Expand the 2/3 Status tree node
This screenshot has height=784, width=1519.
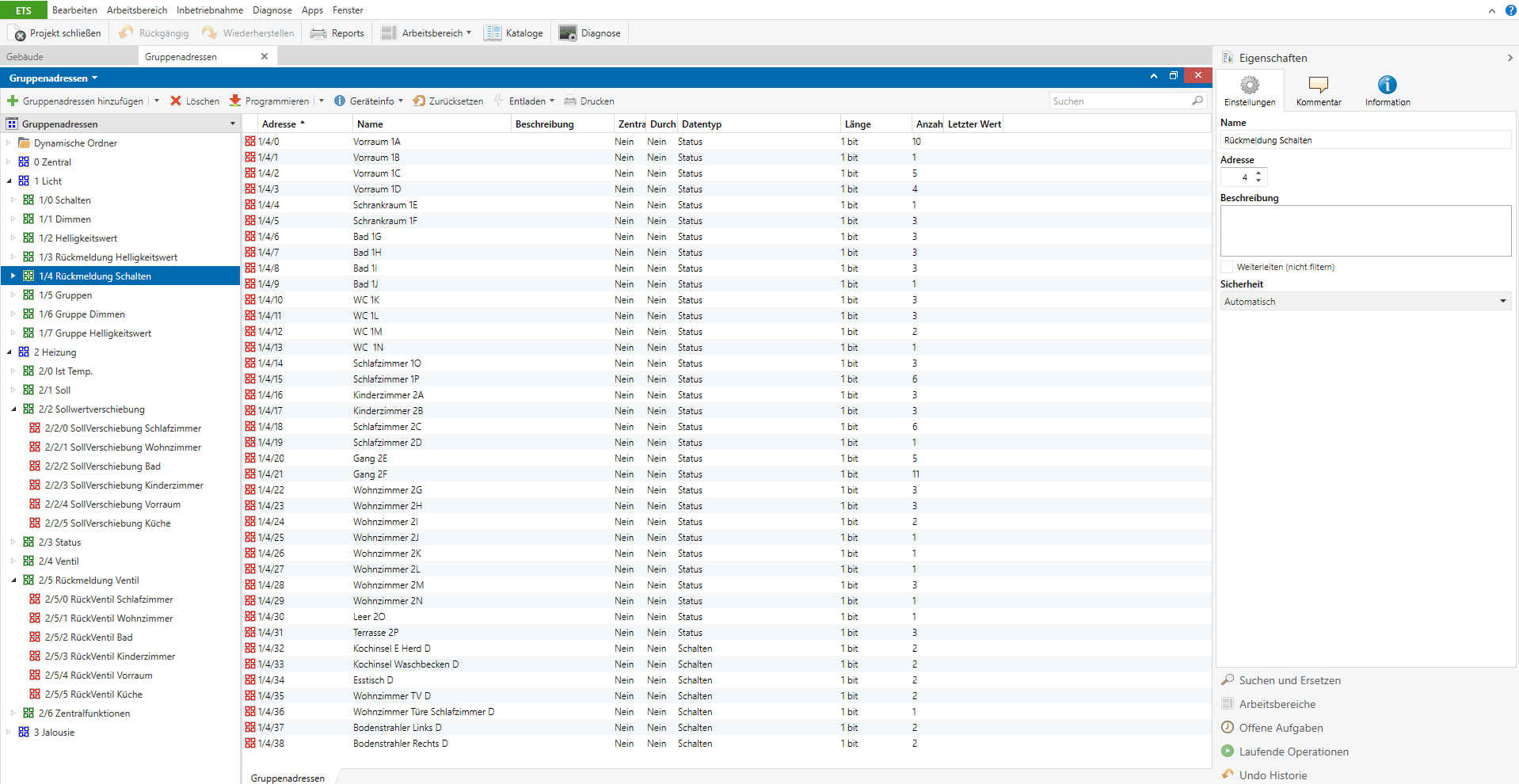point(14,542)
